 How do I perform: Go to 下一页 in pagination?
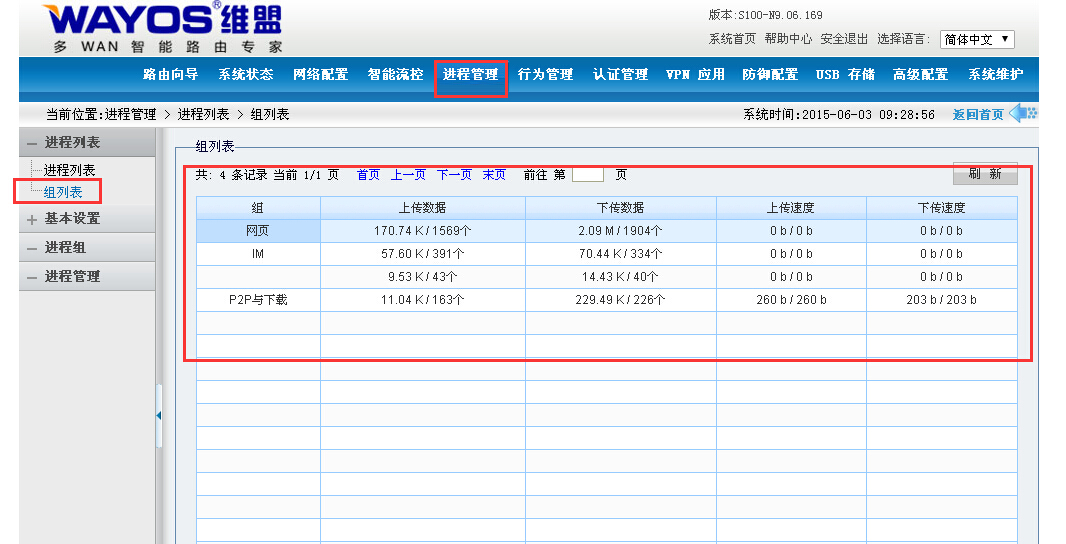(x=454, y=175)
